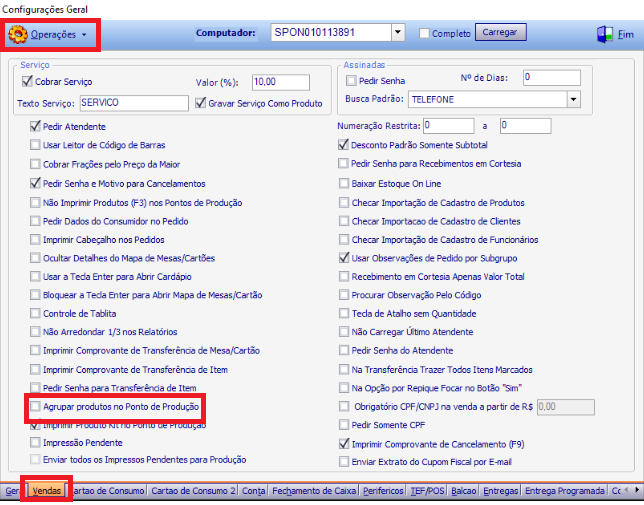The width and height of the screenshot is (644, 505).
Task: Open the Entregas tab
Action: (500, 491)
